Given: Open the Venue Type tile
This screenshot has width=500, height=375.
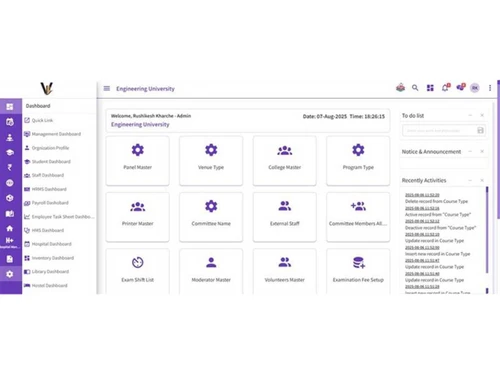Looking at the screenshot, I should (x=211, y=161).
